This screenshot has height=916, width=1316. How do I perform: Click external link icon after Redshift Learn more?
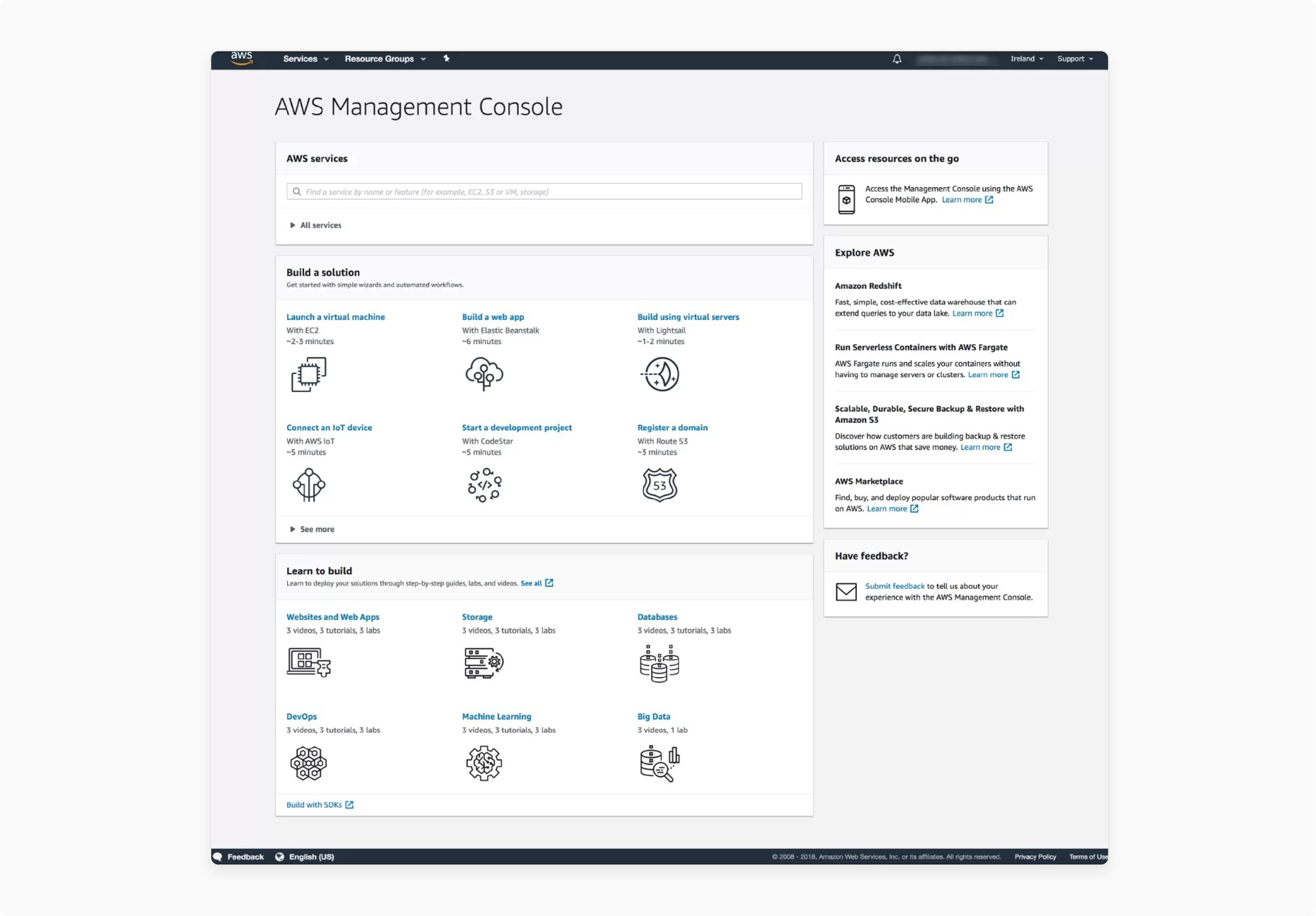1000,313
